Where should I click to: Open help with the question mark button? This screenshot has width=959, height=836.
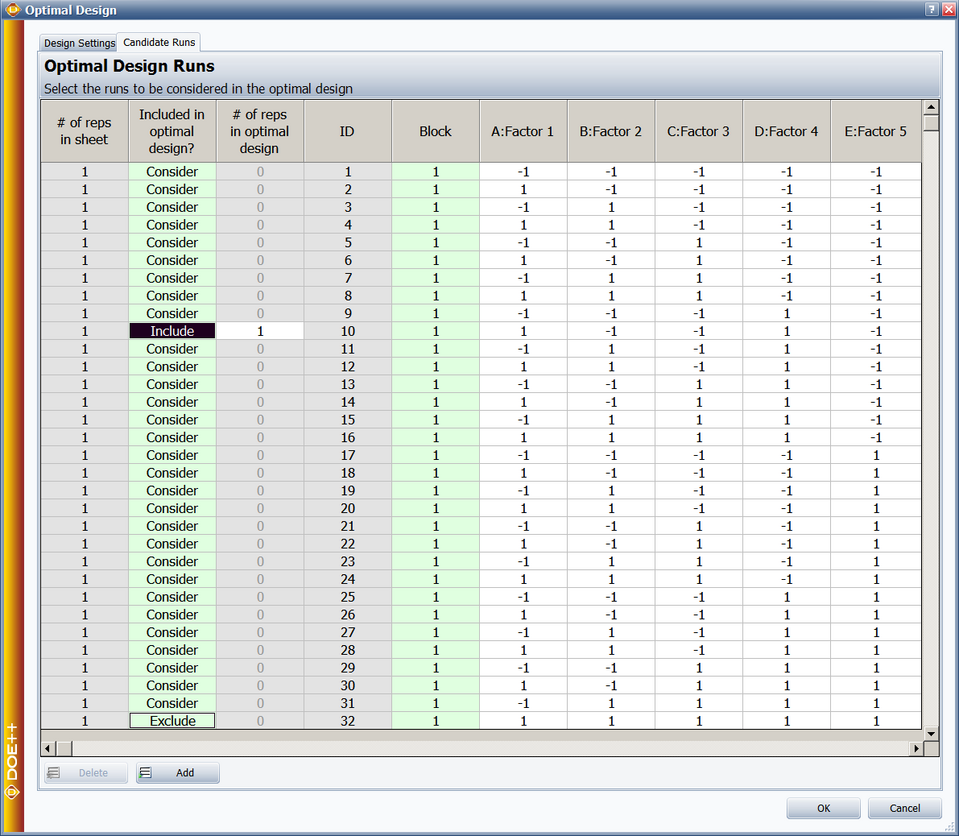pos(931,9)
